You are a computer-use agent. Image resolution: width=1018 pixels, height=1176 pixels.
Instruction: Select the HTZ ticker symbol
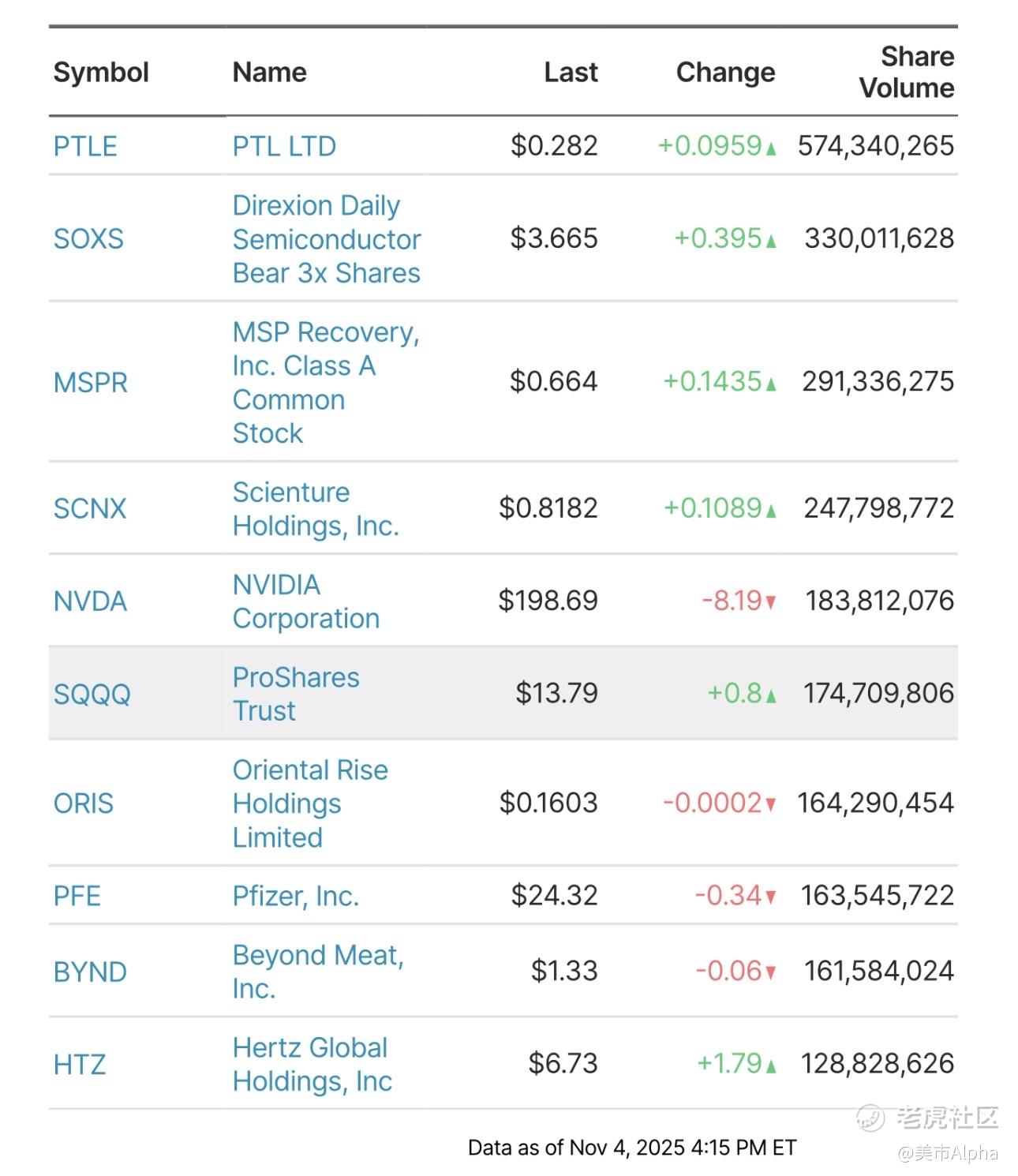pos(80,1064)
